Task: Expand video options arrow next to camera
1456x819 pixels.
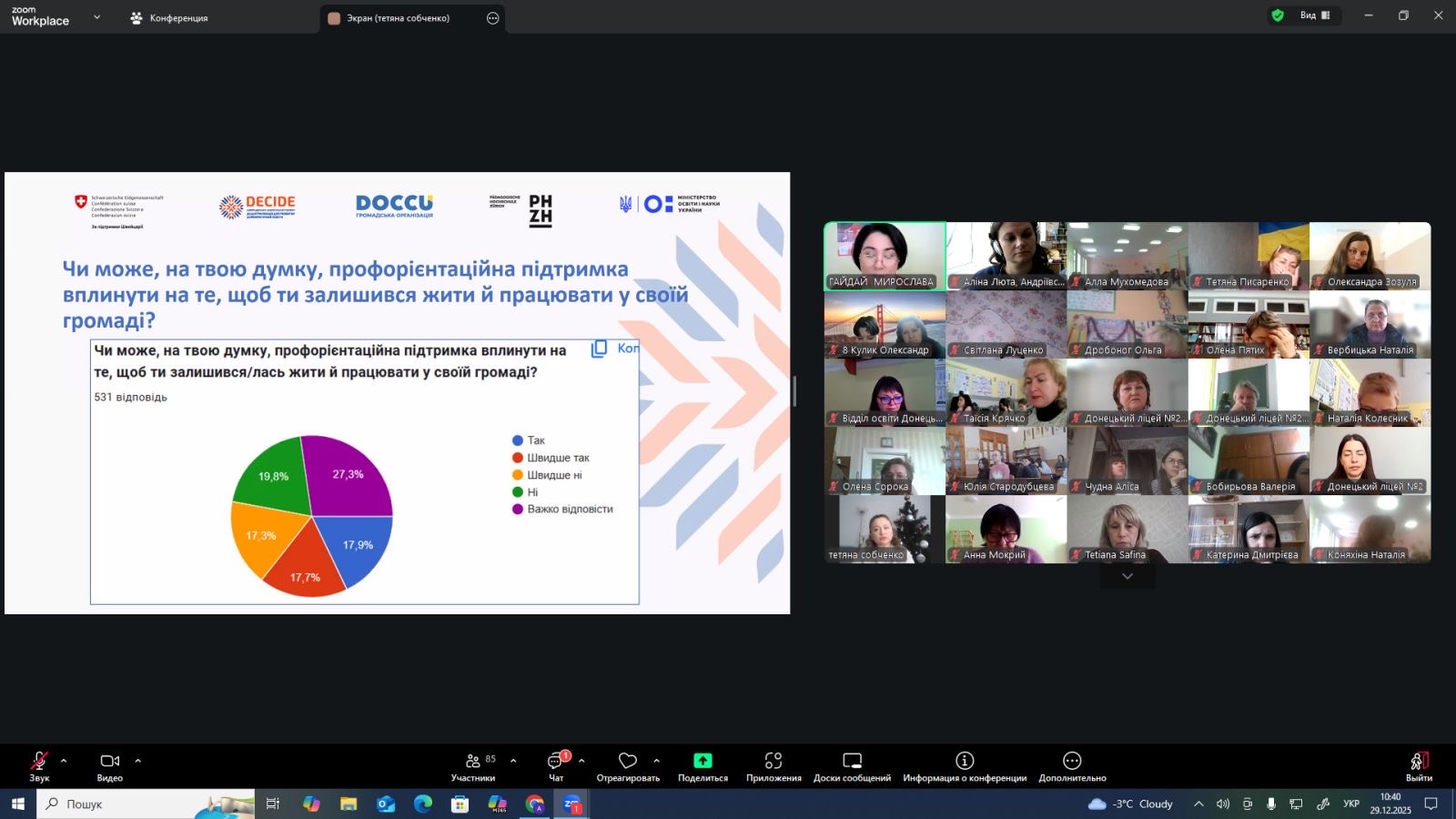Action: coord(137,761)
